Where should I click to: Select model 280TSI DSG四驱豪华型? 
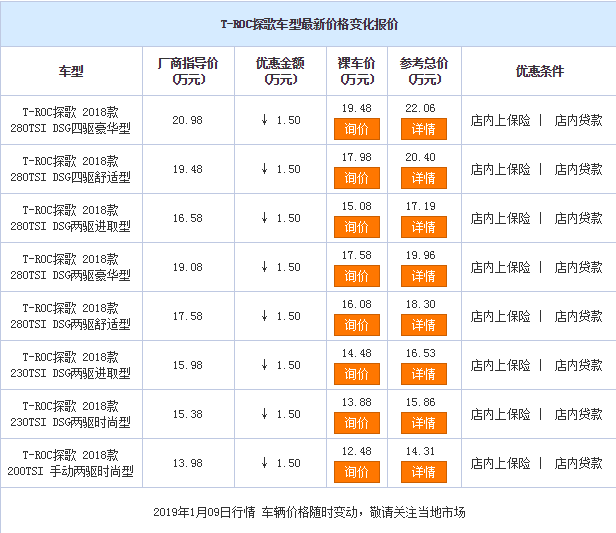point(70,120)
